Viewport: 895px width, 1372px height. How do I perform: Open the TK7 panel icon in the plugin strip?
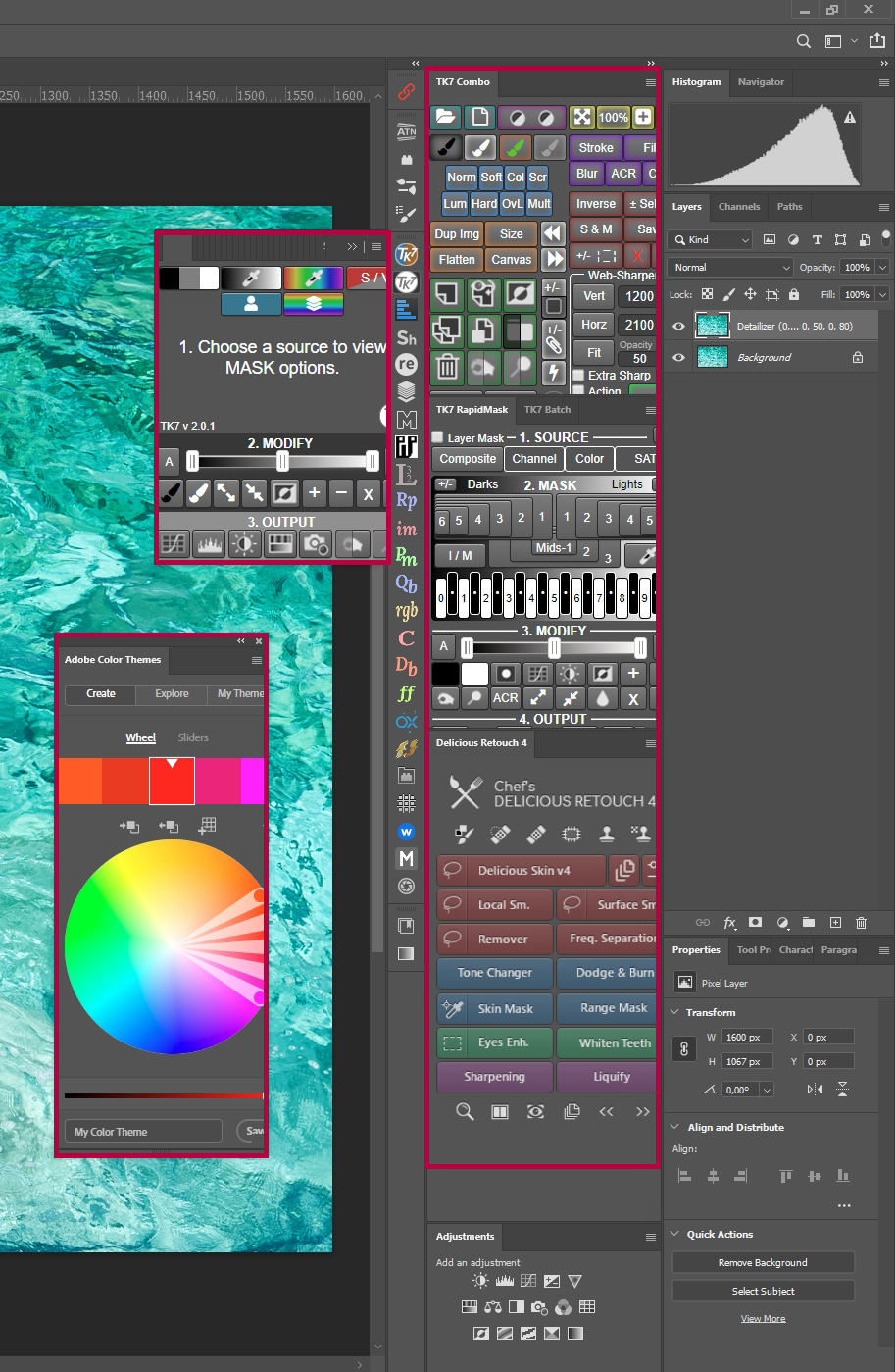[407, 255]
